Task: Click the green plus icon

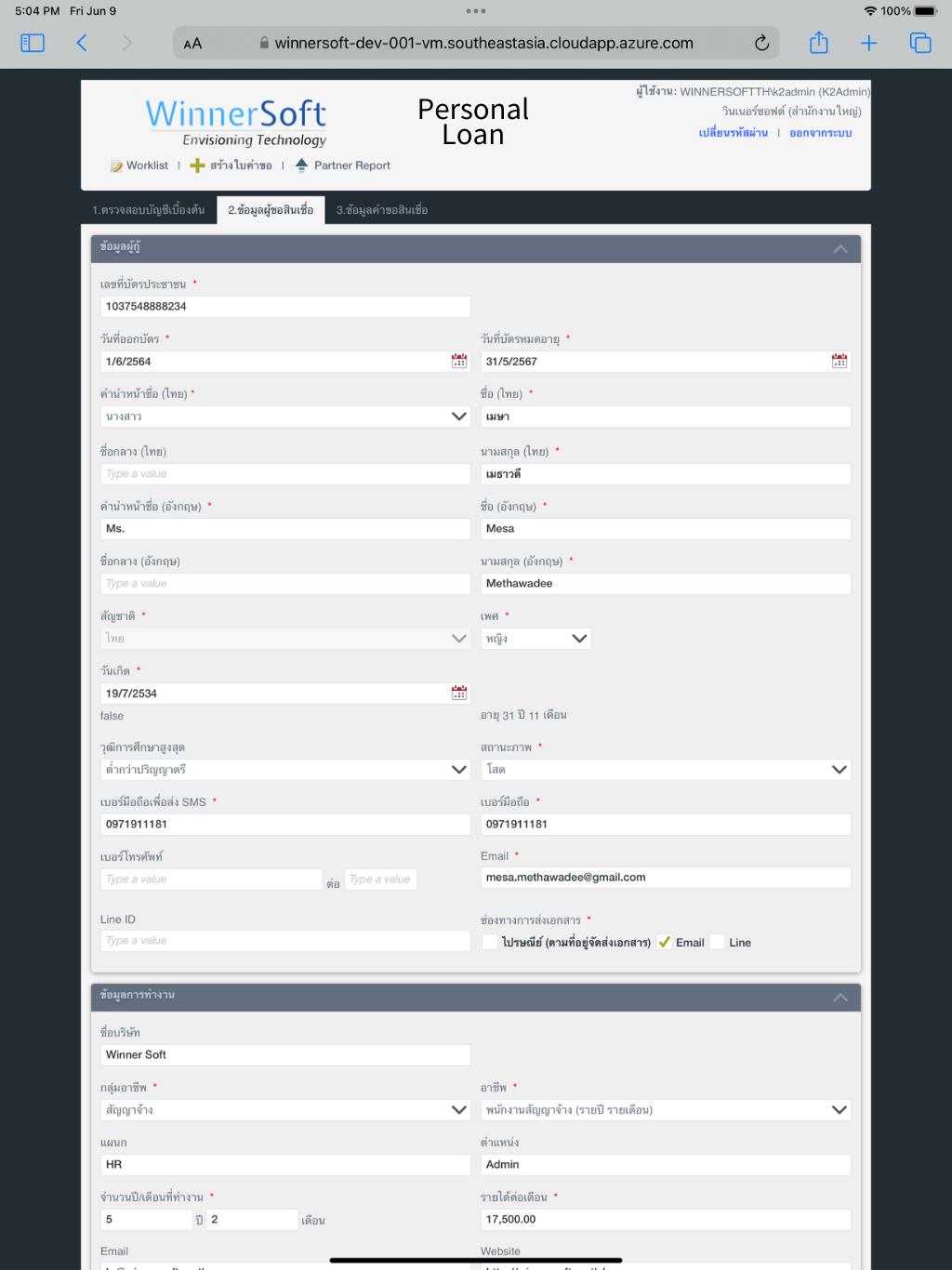Action: pyautogui.click(x=197, y=165)
